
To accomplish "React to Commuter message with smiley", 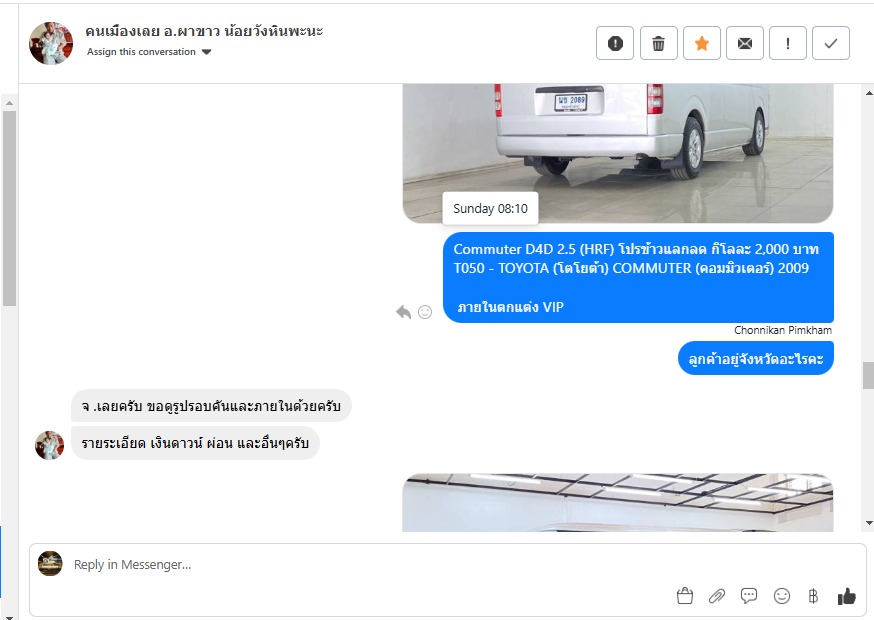I will tap(425, 312).
